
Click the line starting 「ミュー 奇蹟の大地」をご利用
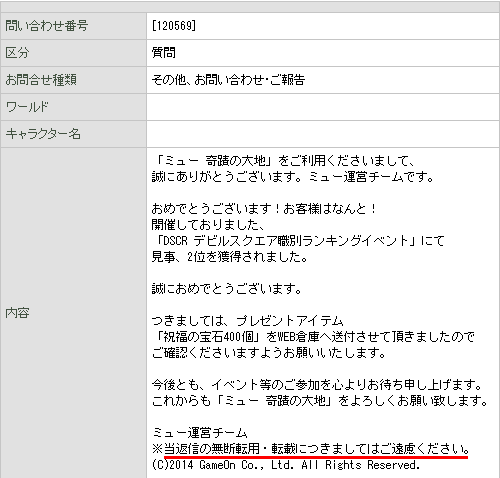click(284, 161)
